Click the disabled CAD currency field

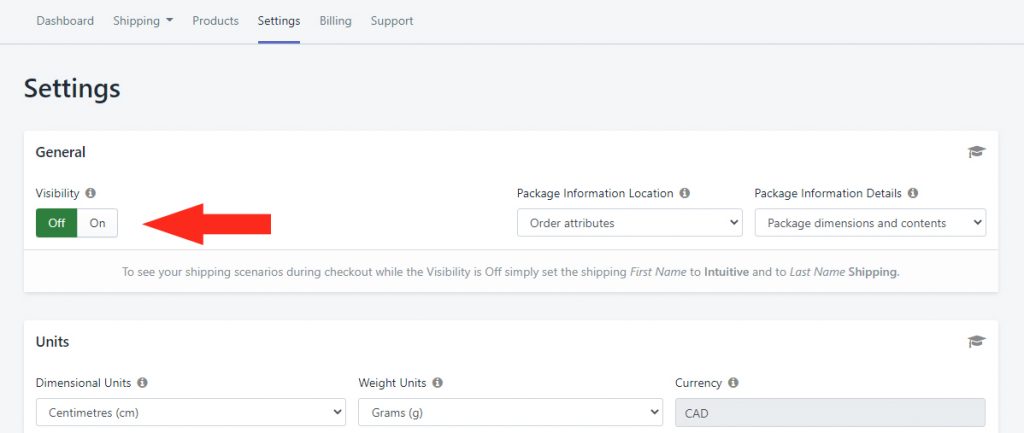tap(830, 413)
